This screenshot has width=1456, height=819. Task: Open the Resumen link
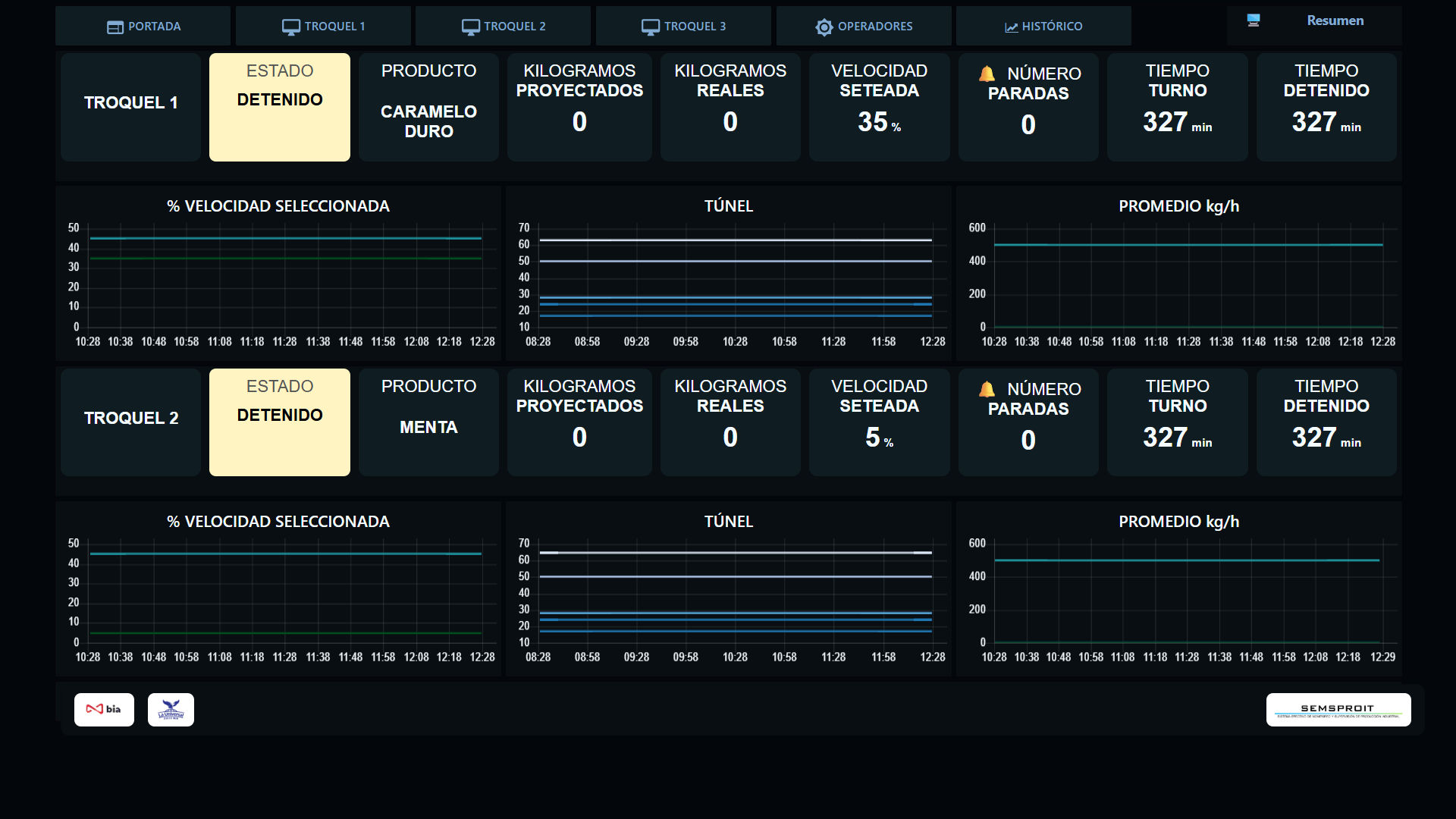tap(1335, 20)
